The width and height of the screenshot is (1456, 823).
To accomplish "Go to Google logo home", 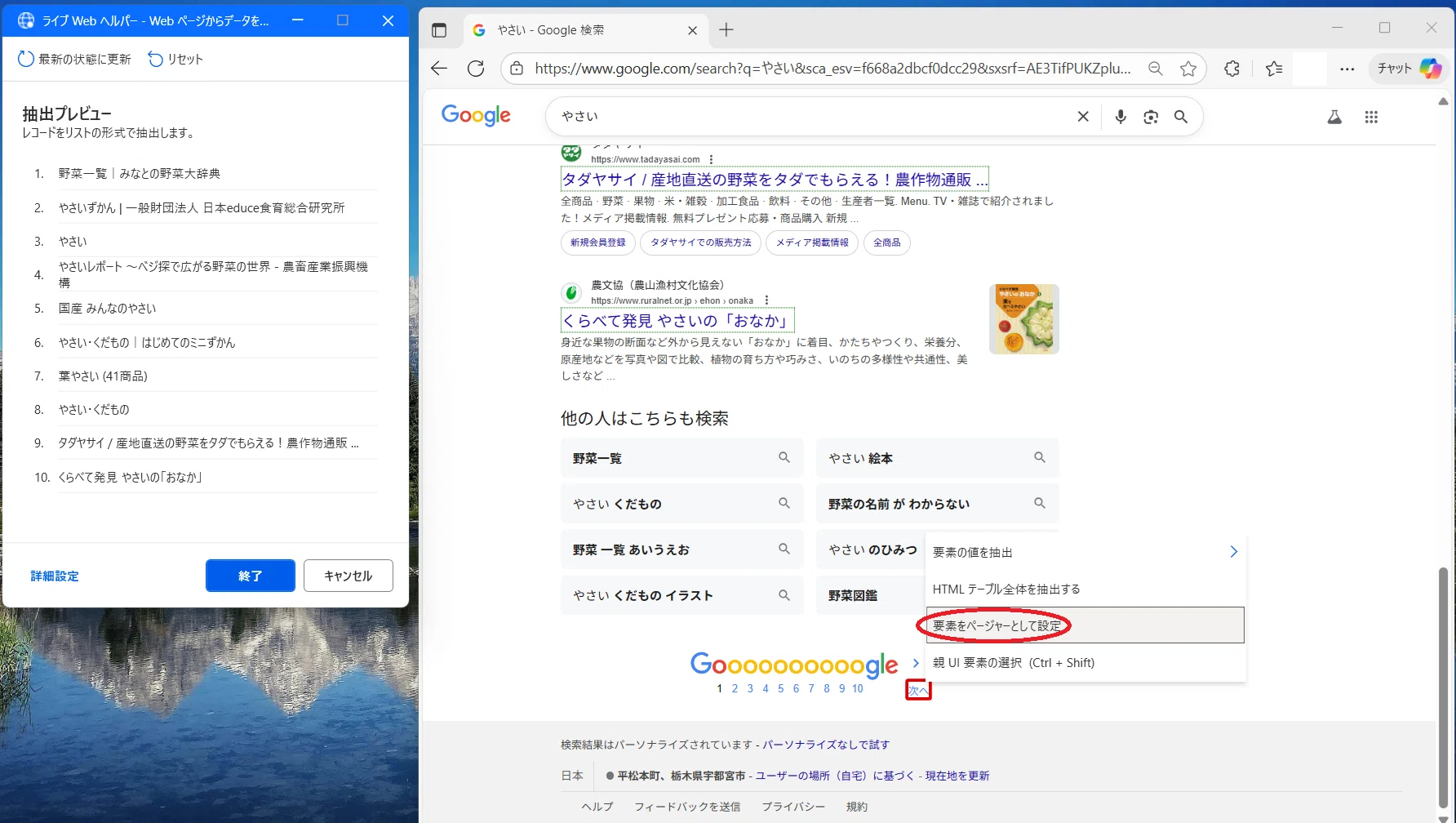I will pos(476,115).
